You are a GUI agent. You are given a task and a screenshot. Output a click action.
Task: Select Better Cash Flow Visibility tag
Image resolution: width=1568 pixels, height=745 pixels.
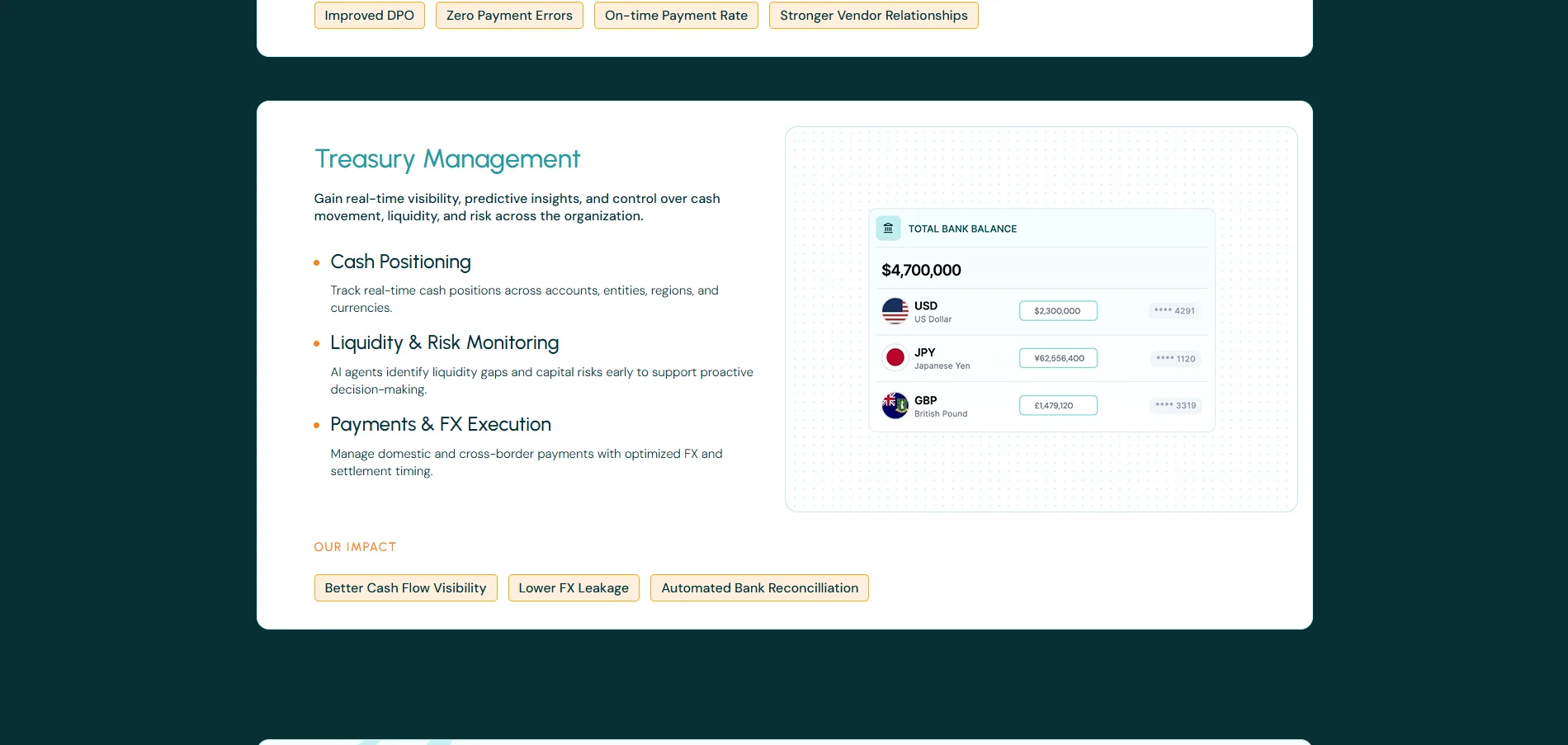point(406,588)
